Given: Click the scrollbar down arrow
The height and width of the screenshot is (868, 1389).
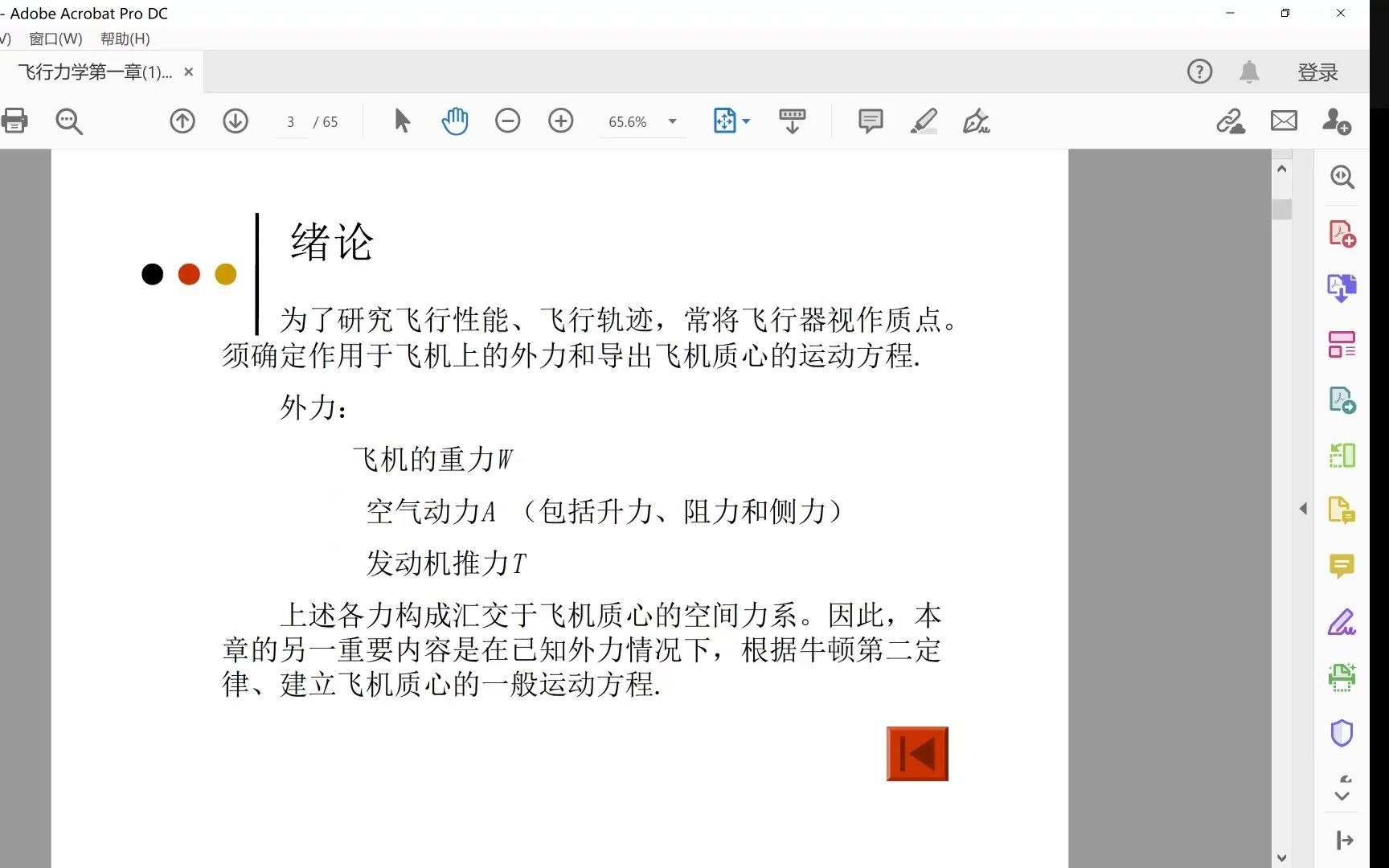Looking at the screenshot, I should pos(1281,858).
